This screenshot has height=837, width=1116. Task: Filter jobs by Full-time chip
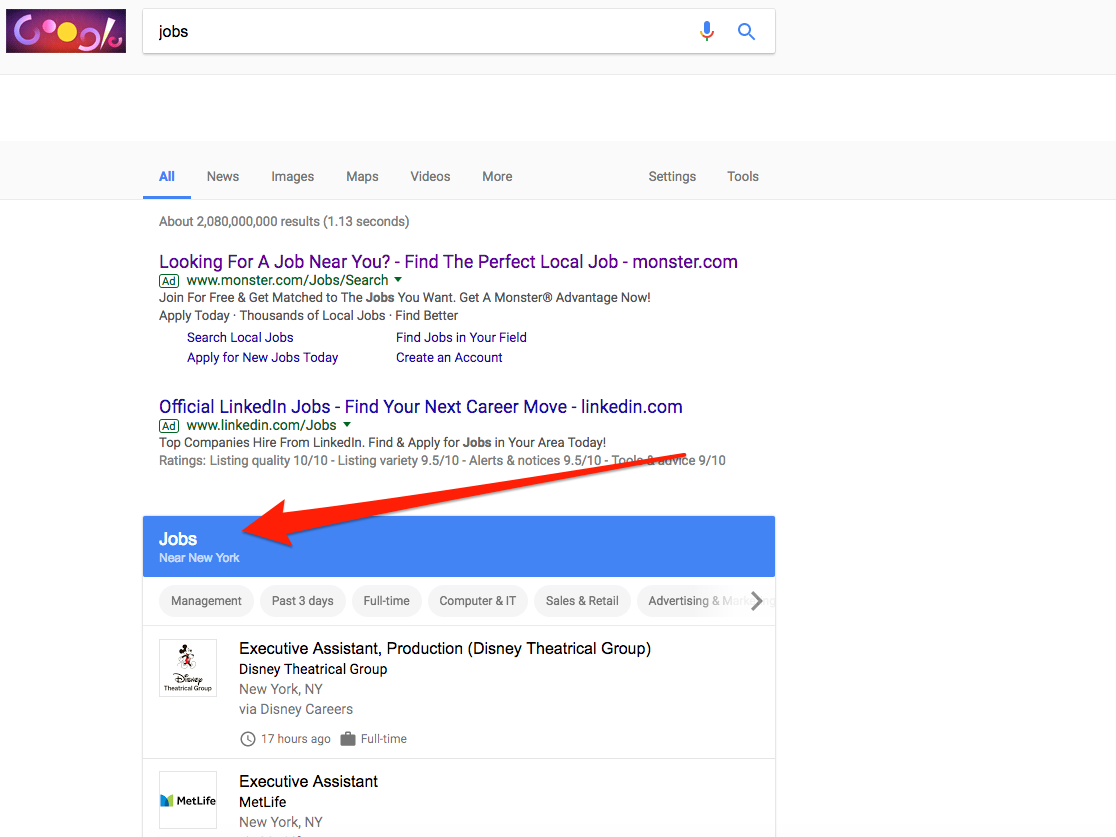pos(386,601)
